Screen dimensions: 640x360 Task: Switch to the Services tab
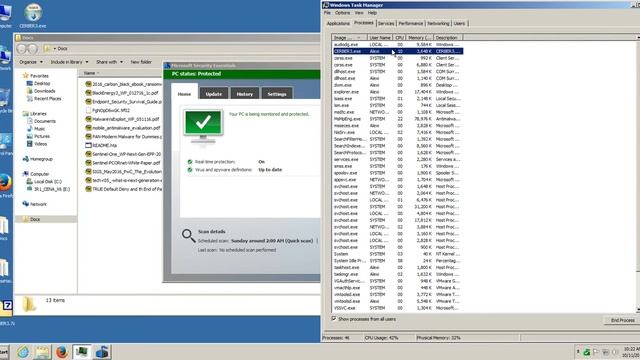386,24
